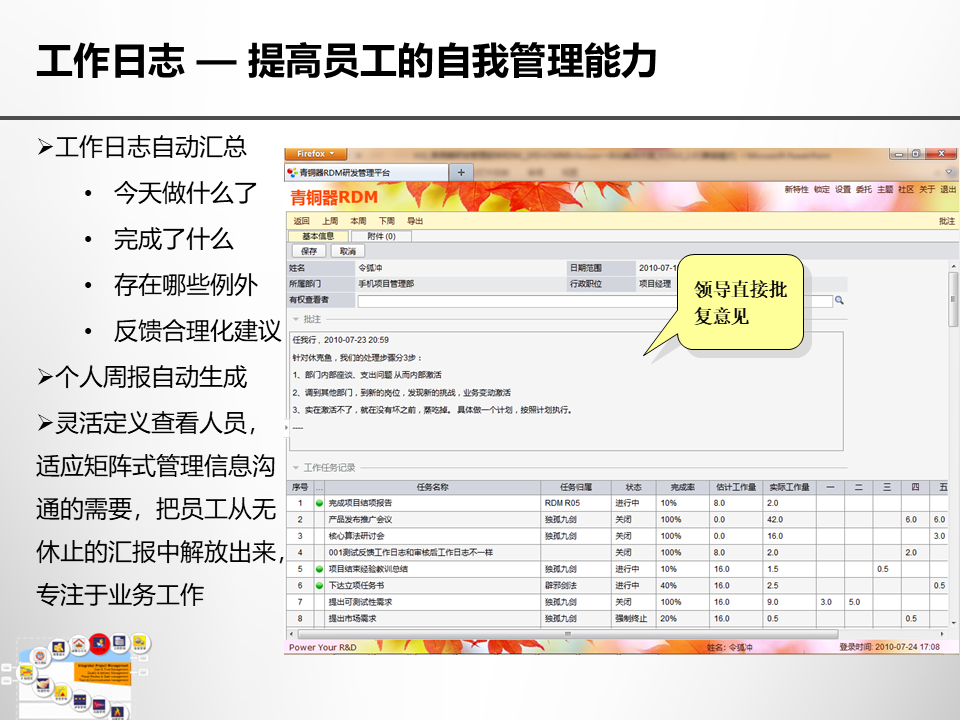Click the 领导直接批复意见 callout
This screenshot has height=720, width=960.
click(740, 302)
